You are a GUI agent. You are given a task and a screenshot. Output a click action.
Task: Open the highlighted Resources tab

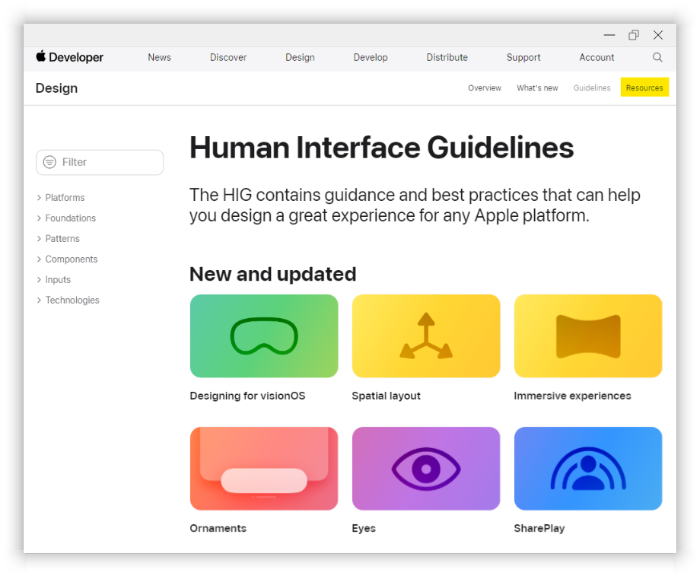pos(645,88)
